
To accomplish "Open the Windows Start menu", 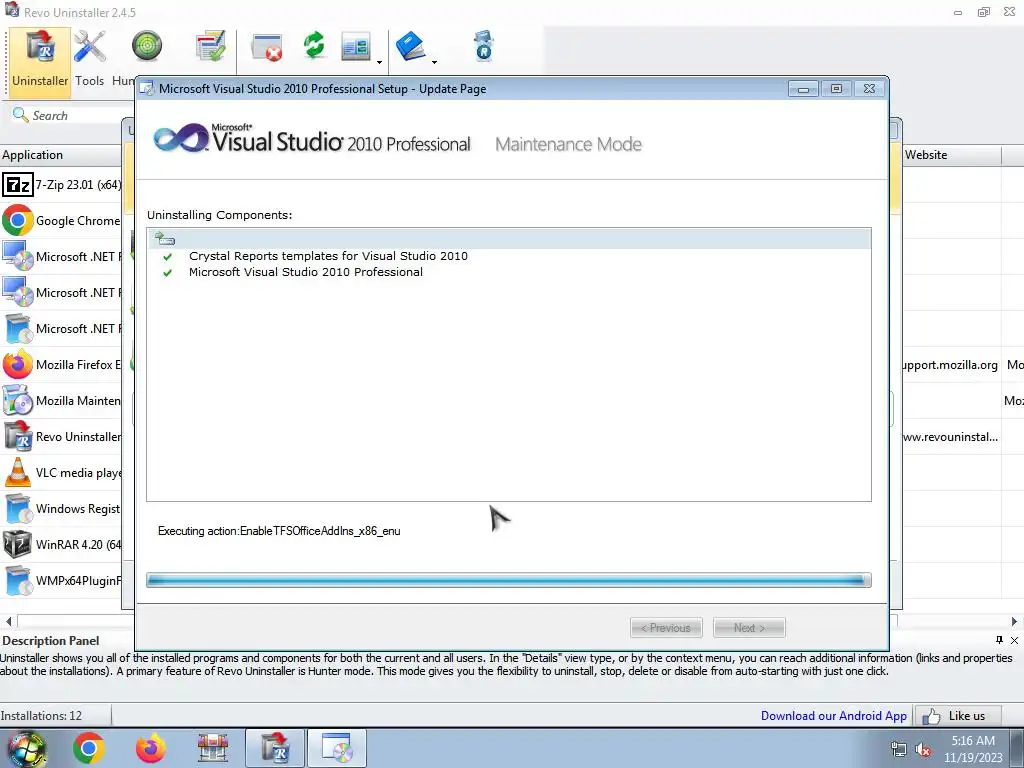I will coord(26,748).
